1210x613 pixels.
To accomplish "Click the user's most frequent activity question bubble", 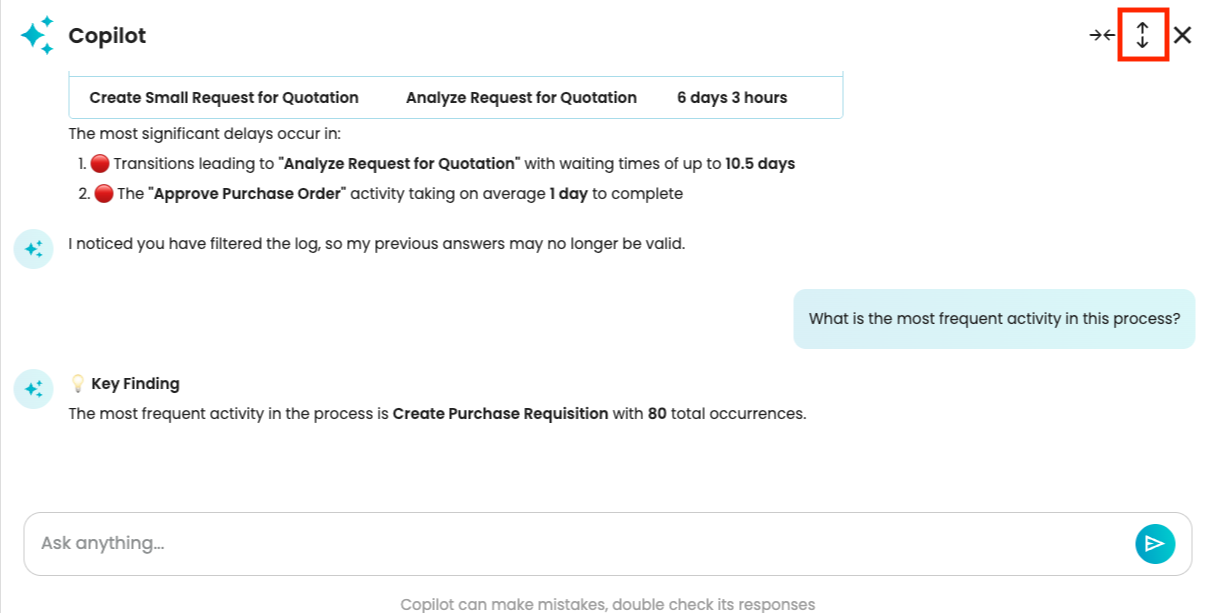I will (994, 319).
